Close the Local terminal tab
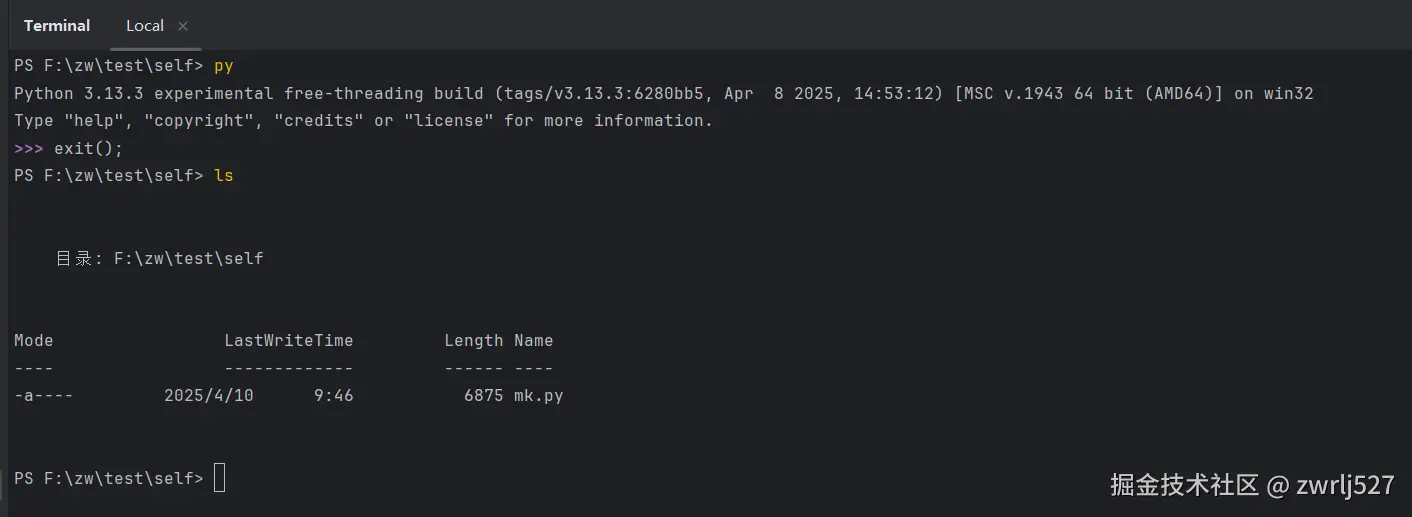 click(x=182, y=26)
